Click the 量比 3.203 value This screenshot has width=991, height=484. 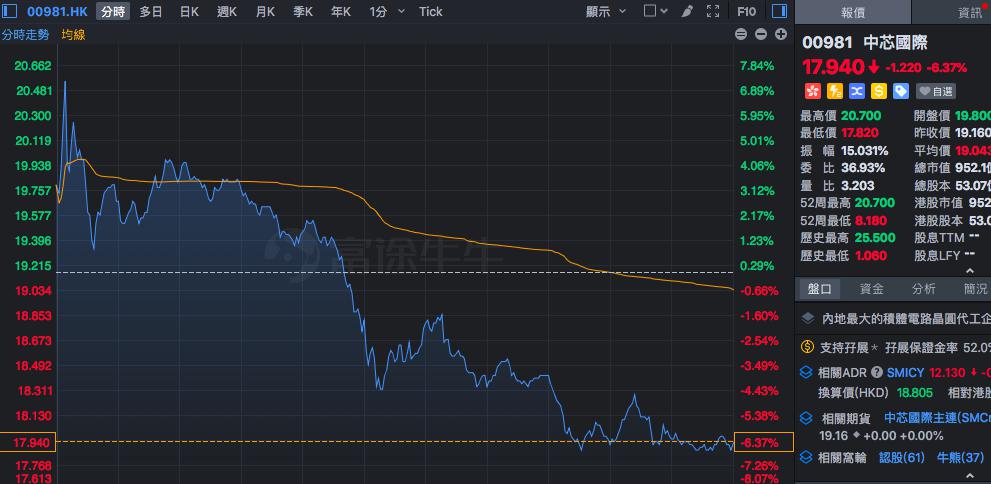858,186
